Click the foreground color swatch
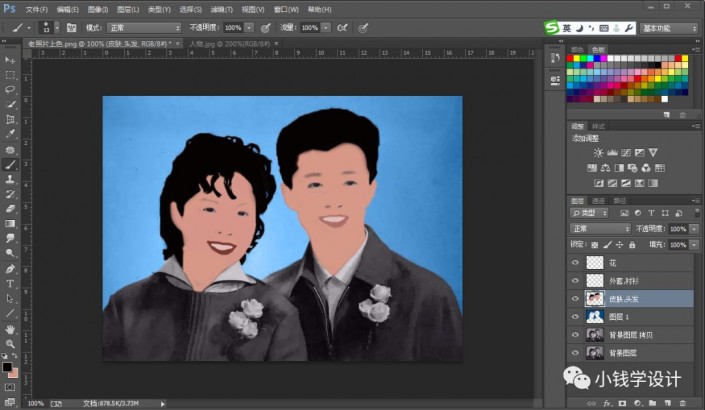The width and height of the screenshot is (705, 410). pos(7,367)
